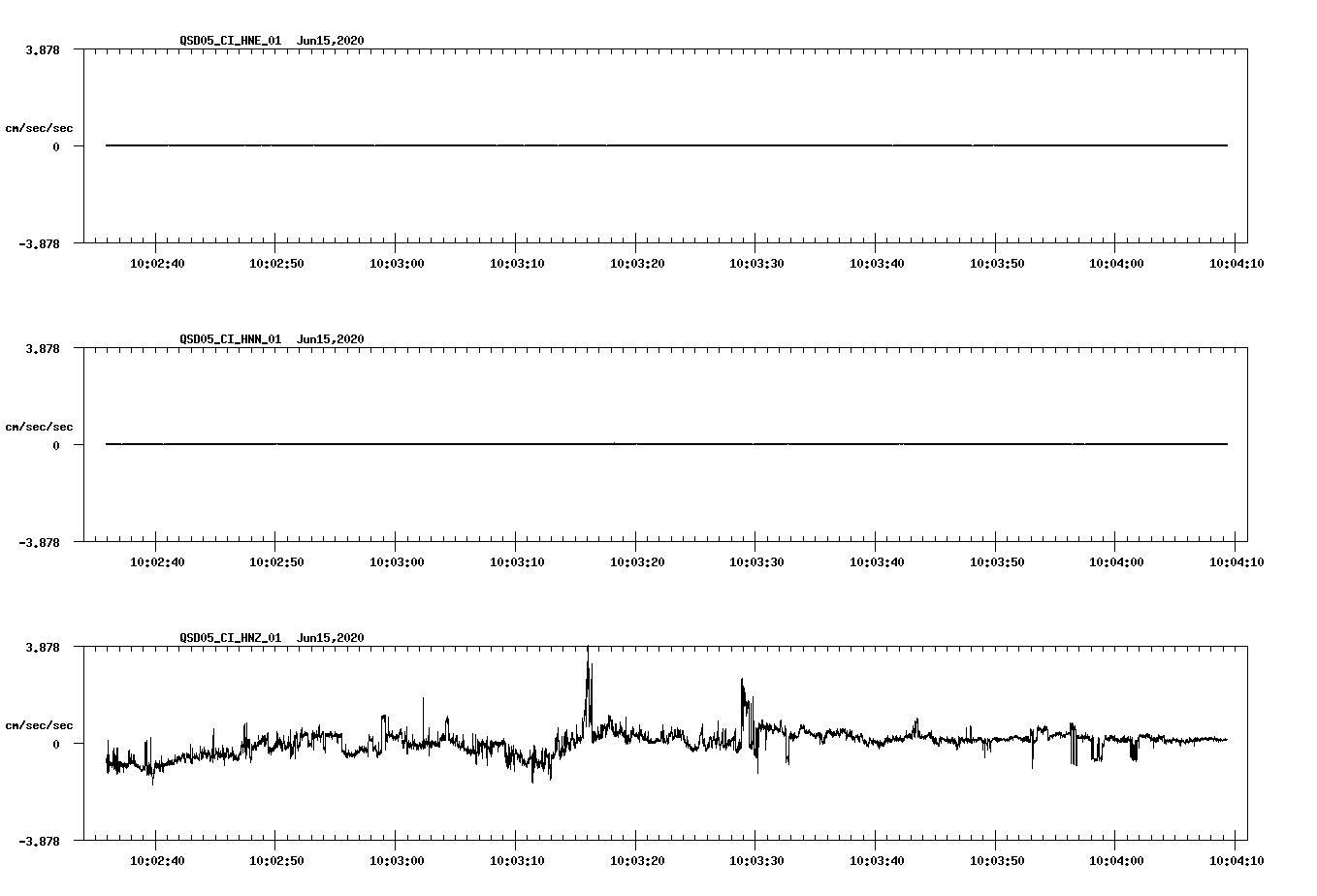Image resolution: width=1317 pixels, height=896 pixels.
Task: Click 10:04:00 time label under HNE plot
Action: pyautogui.click(x=1116, y=263)
